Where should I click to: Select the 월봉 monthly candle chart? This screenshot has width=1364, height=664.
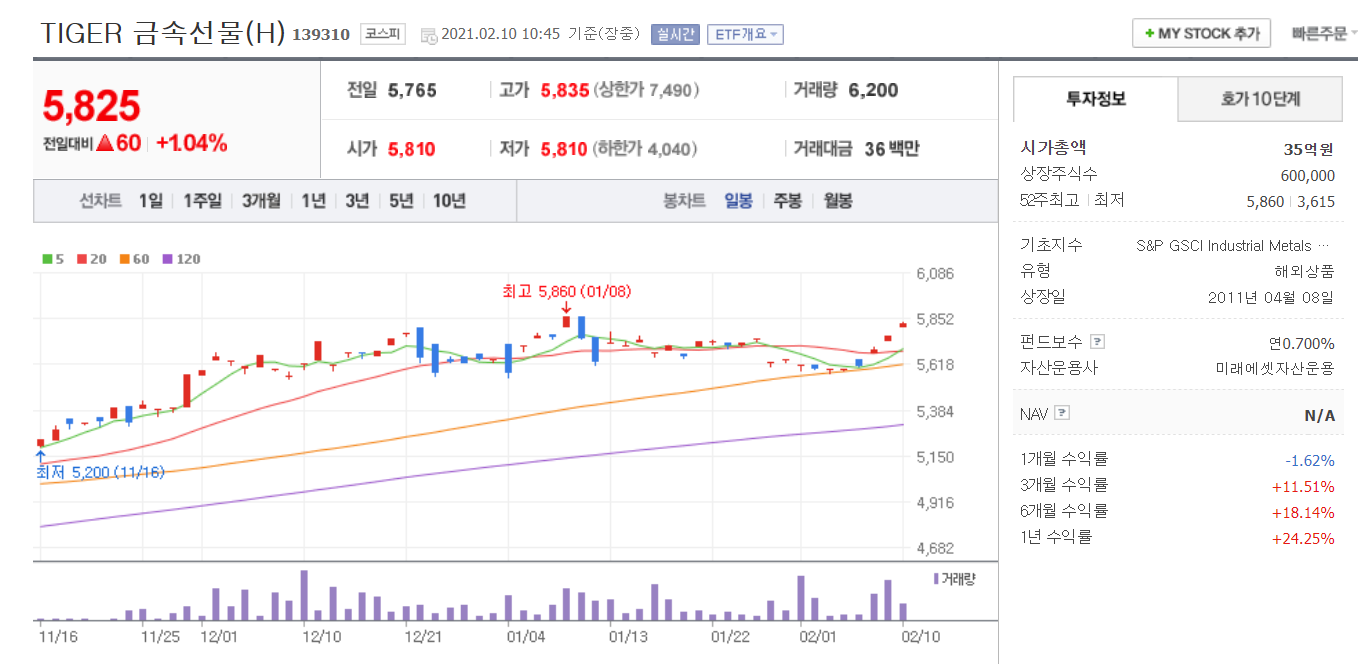pos(837,201)
